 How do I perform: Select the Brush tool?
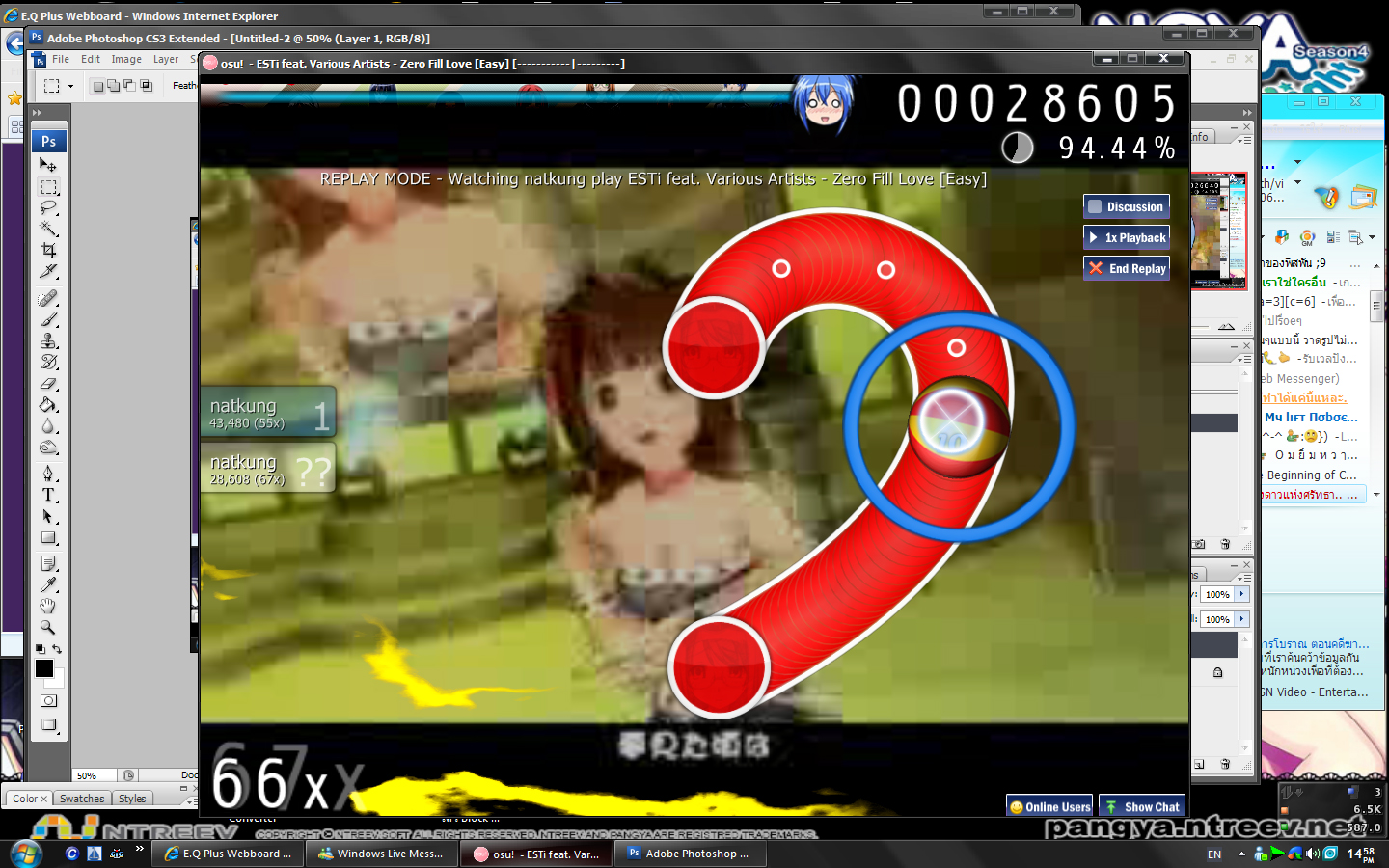point(48,319)
